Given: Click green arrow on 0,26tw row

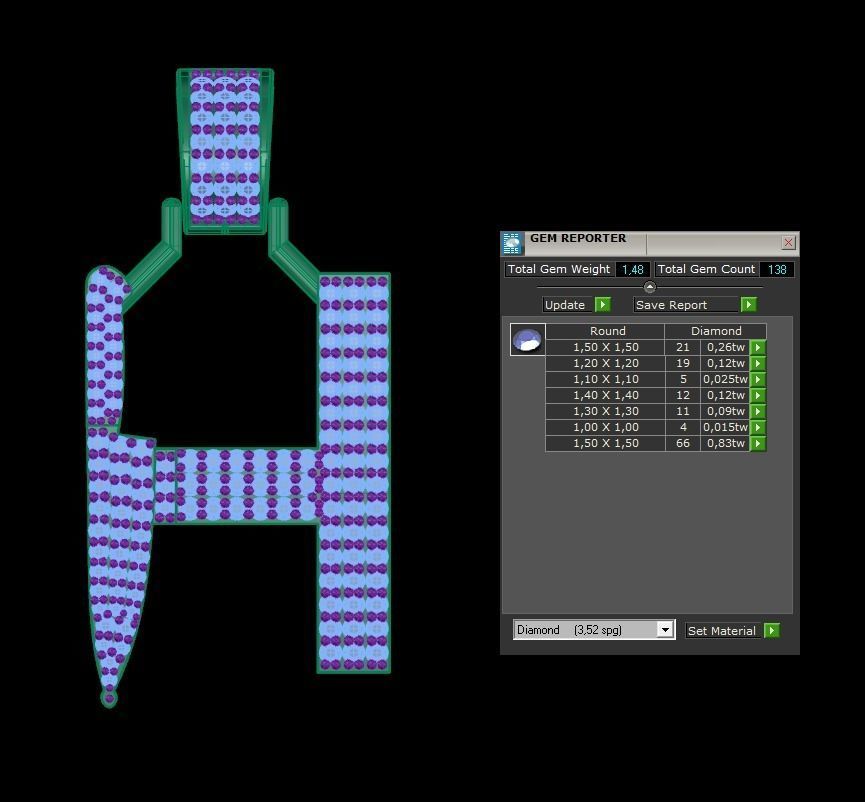Looking at the screenshot, I should [758, 347].
